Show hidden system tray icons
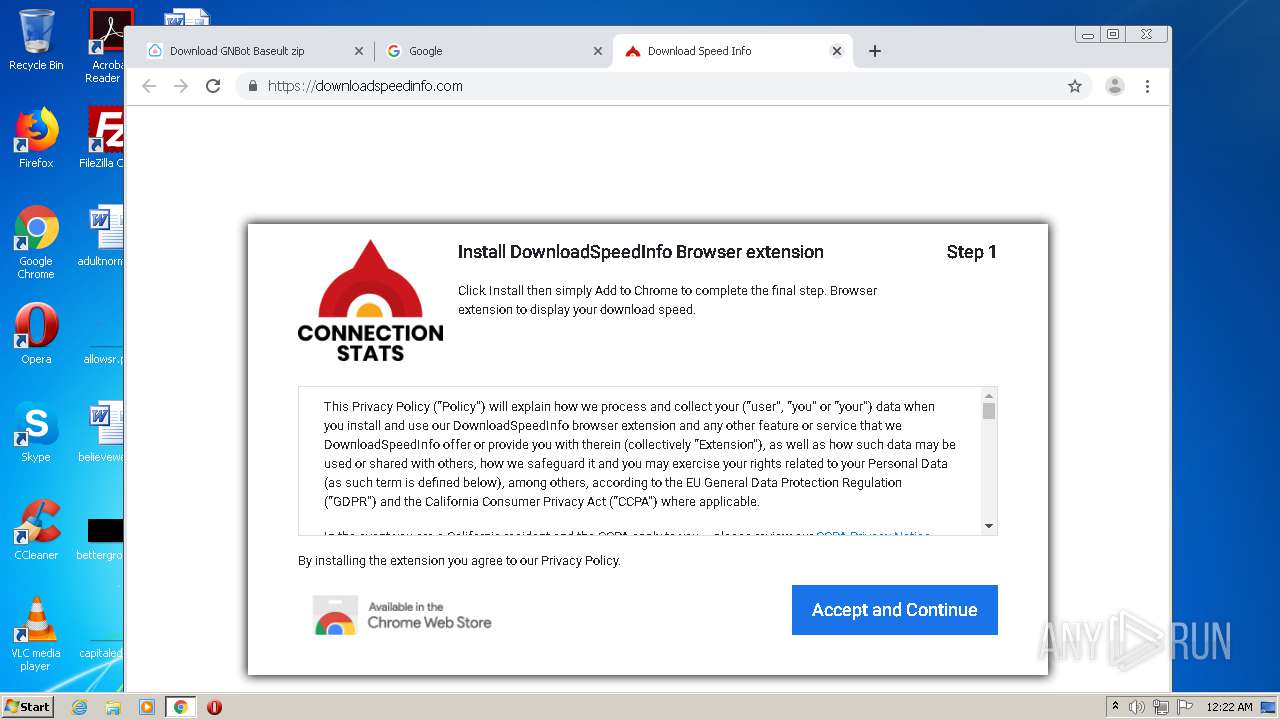This screenshot has height=720, width=1280. 1115,707
